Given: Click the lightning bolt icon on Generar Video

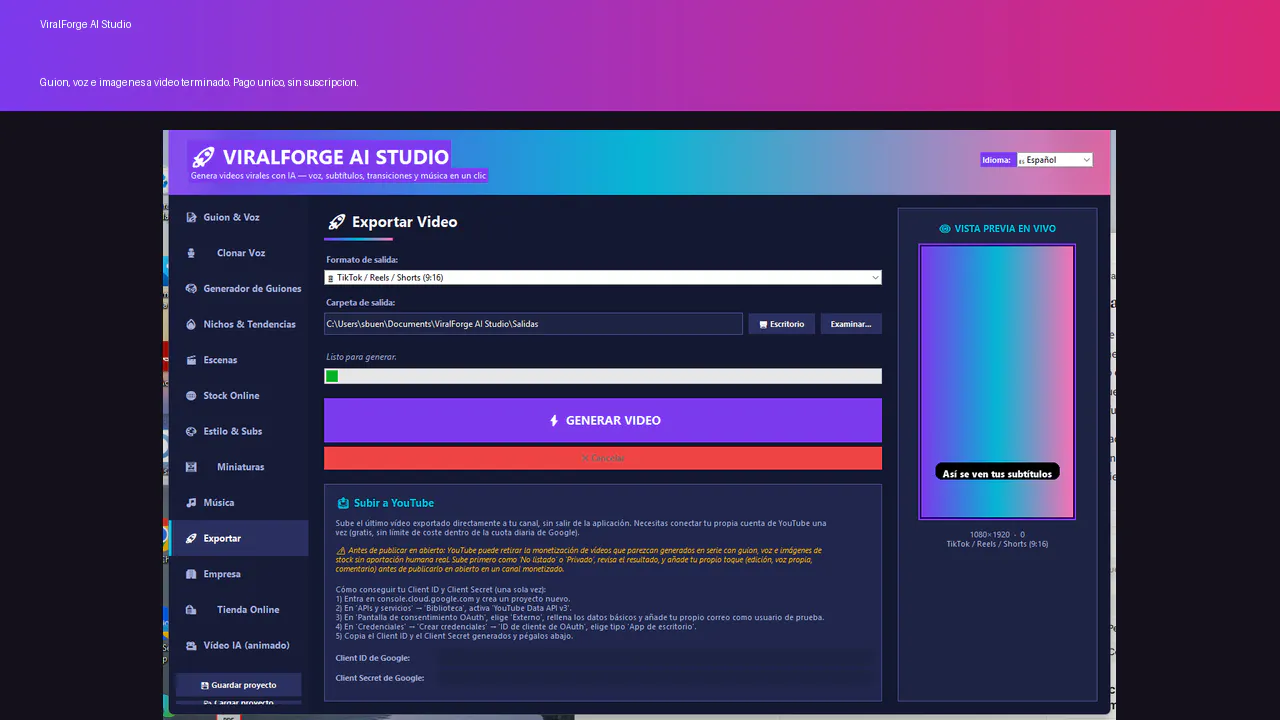Looking at the screenshot, I should tap(554, 421).
